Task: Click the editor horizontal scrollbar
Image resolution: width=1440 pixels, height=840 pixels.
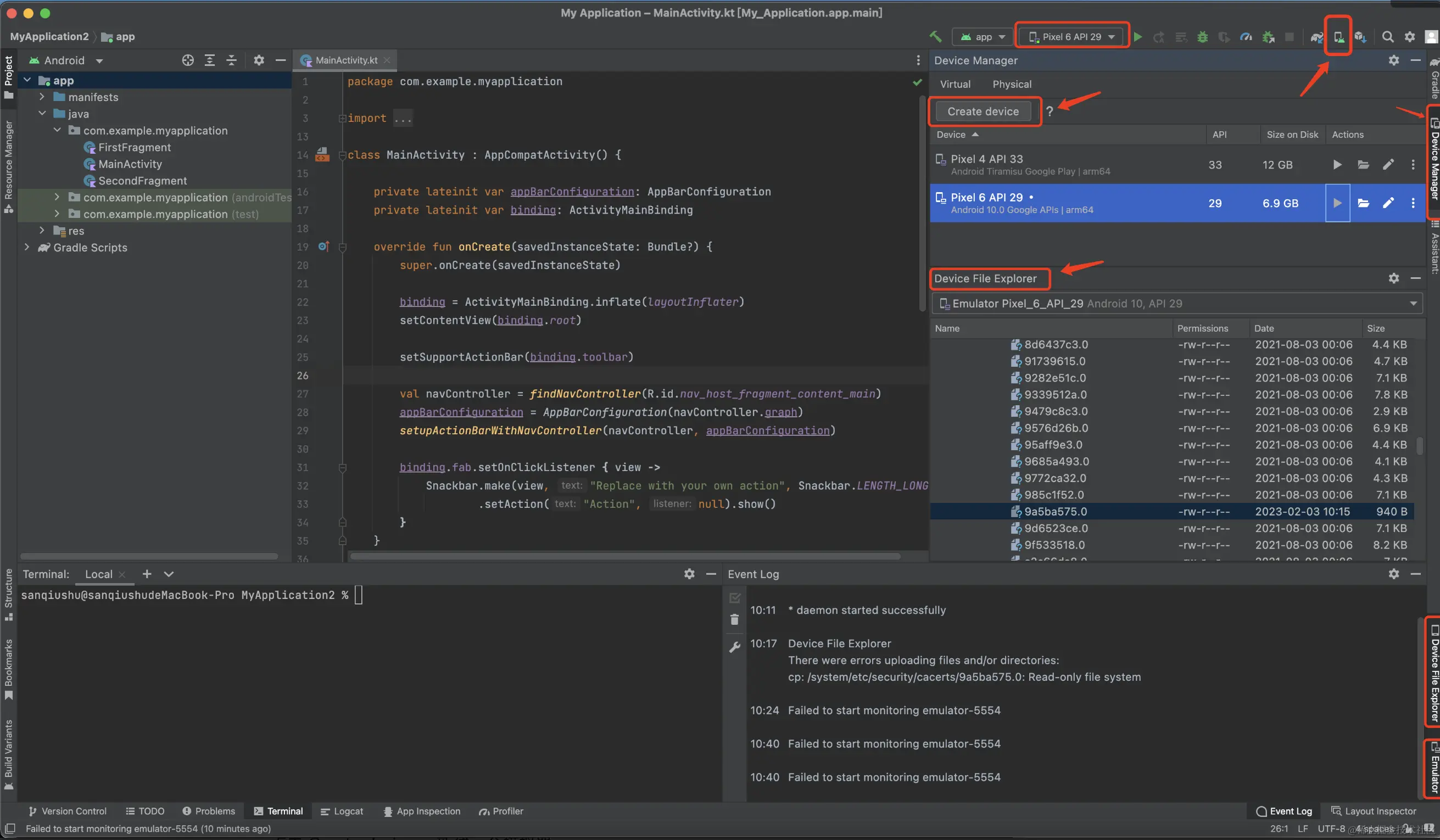Action: point(624,557)
